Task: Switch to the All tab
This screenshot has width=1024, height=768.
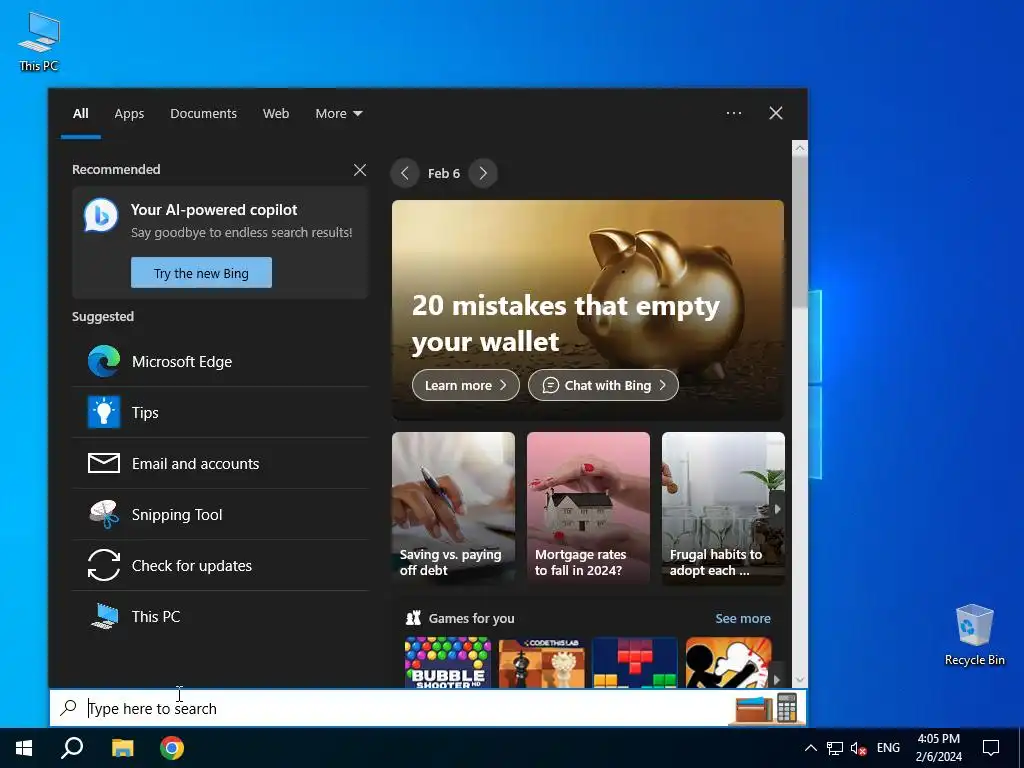Action: pyautogui.click(x=80, y=113)
